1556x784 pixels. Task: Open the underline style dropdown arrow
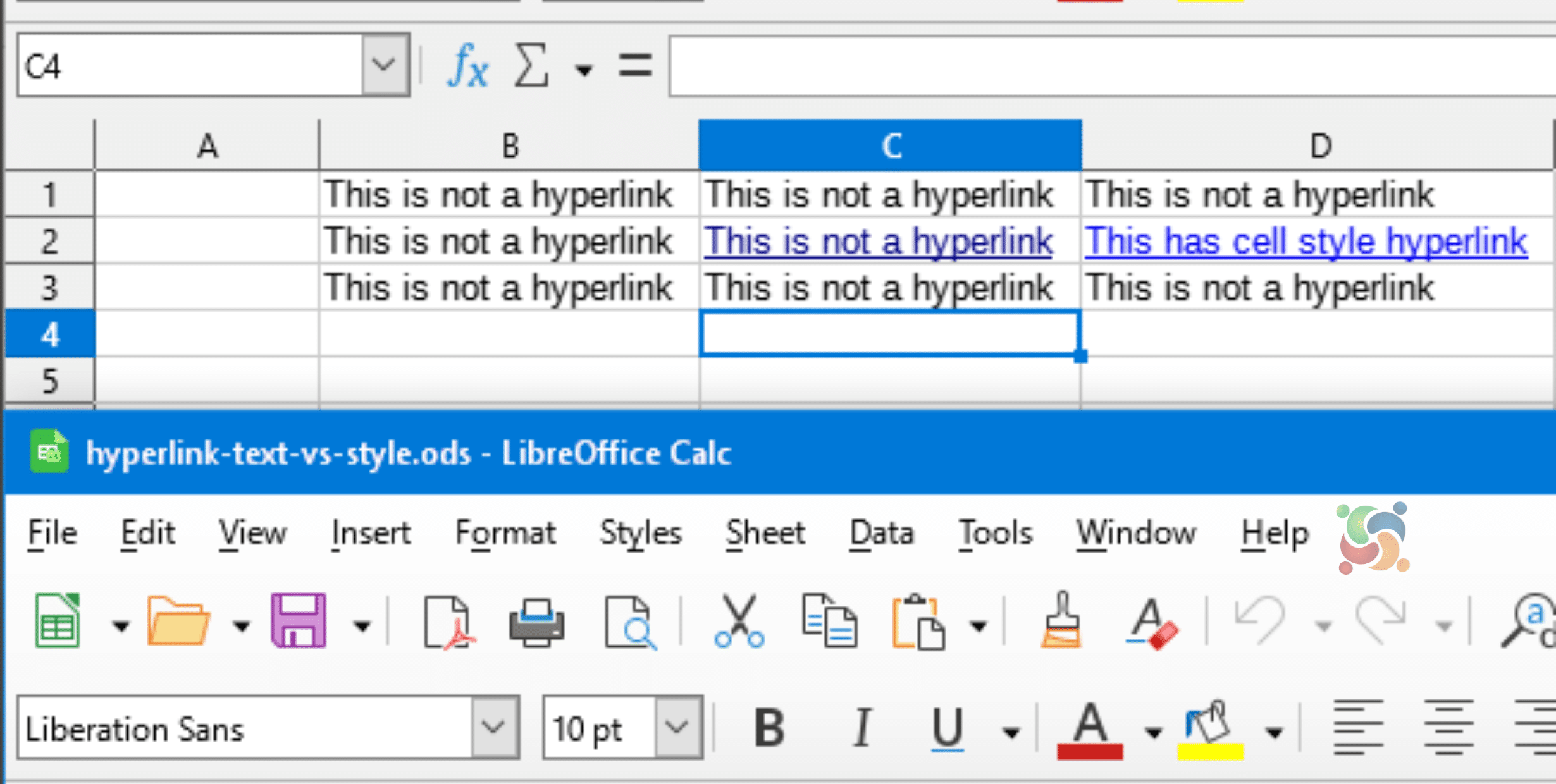1011,733
